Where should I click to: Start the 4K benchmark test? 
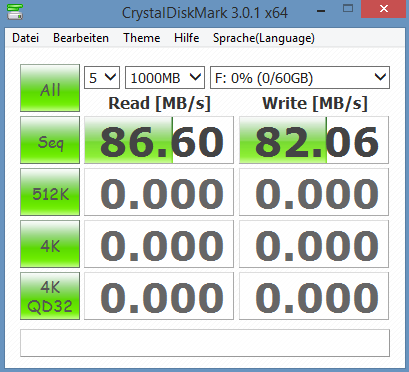(50, 244)
